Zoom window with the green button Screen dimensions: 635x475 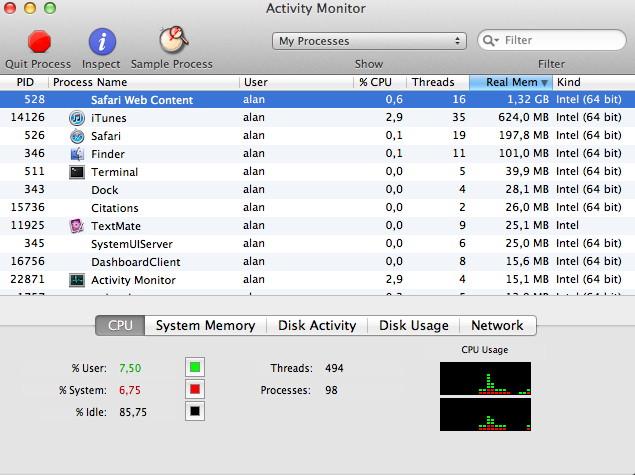pyautogui.click(x=50, y=8)
